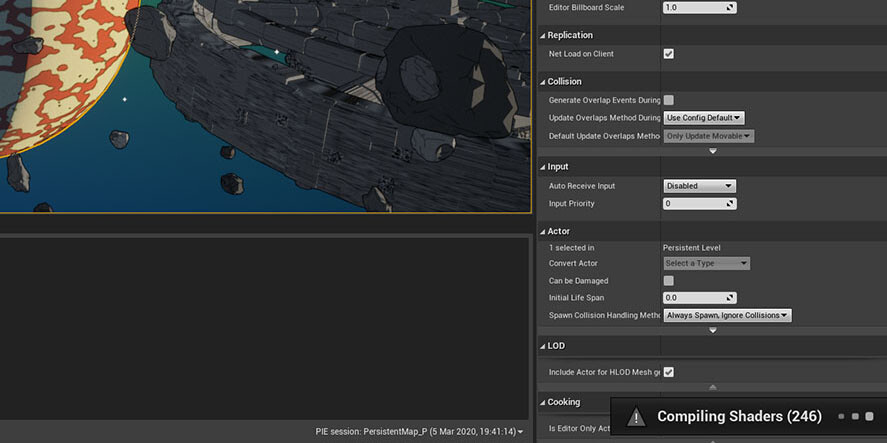Image resolution: width=887 pixels, height=443 pixels.
Task: Click the PIE session dropdown arrow
Action: click(x=520, y=432)
